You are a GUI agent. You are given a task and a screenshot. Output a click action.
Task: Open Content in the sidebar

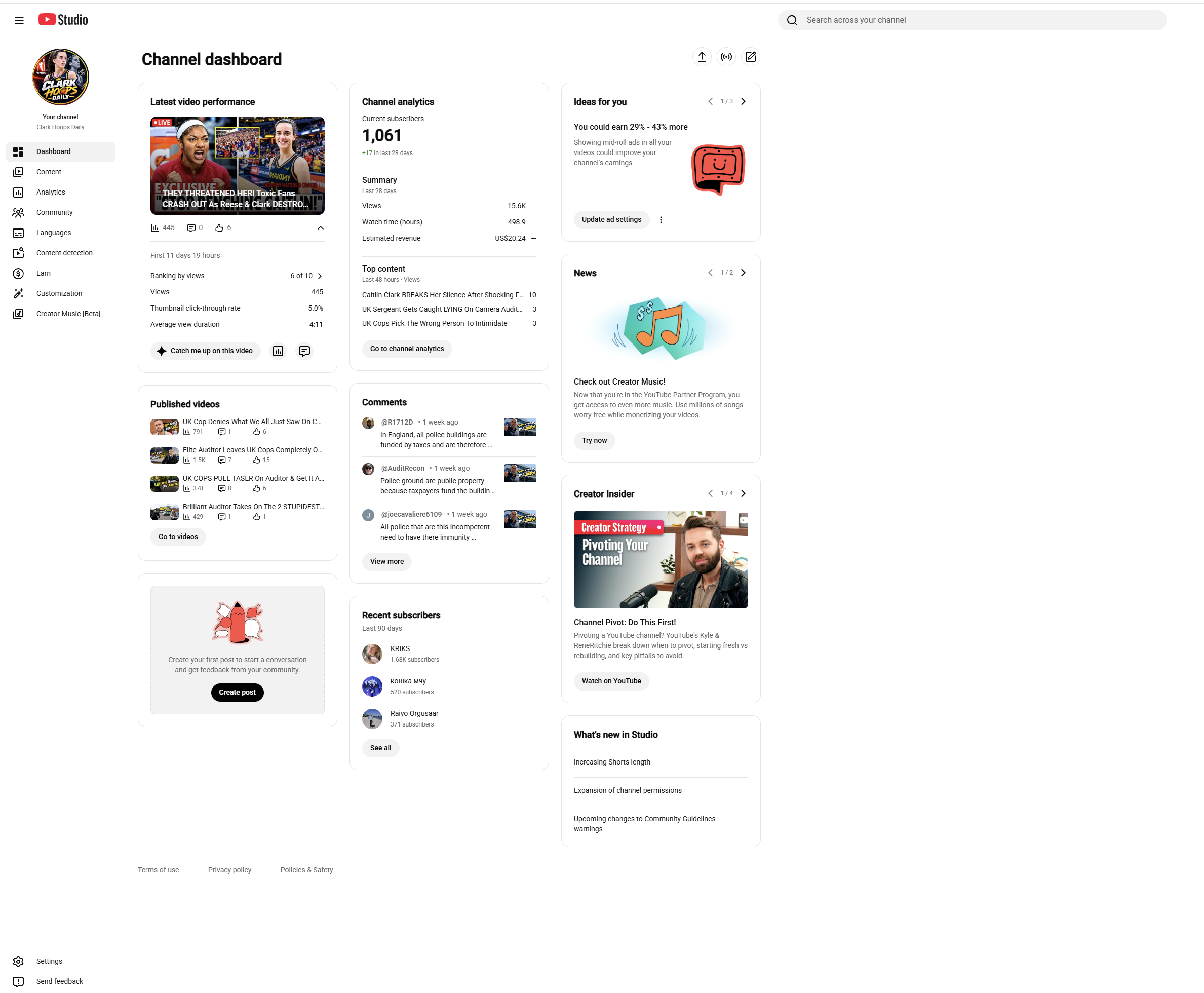[x=61, y=172]
